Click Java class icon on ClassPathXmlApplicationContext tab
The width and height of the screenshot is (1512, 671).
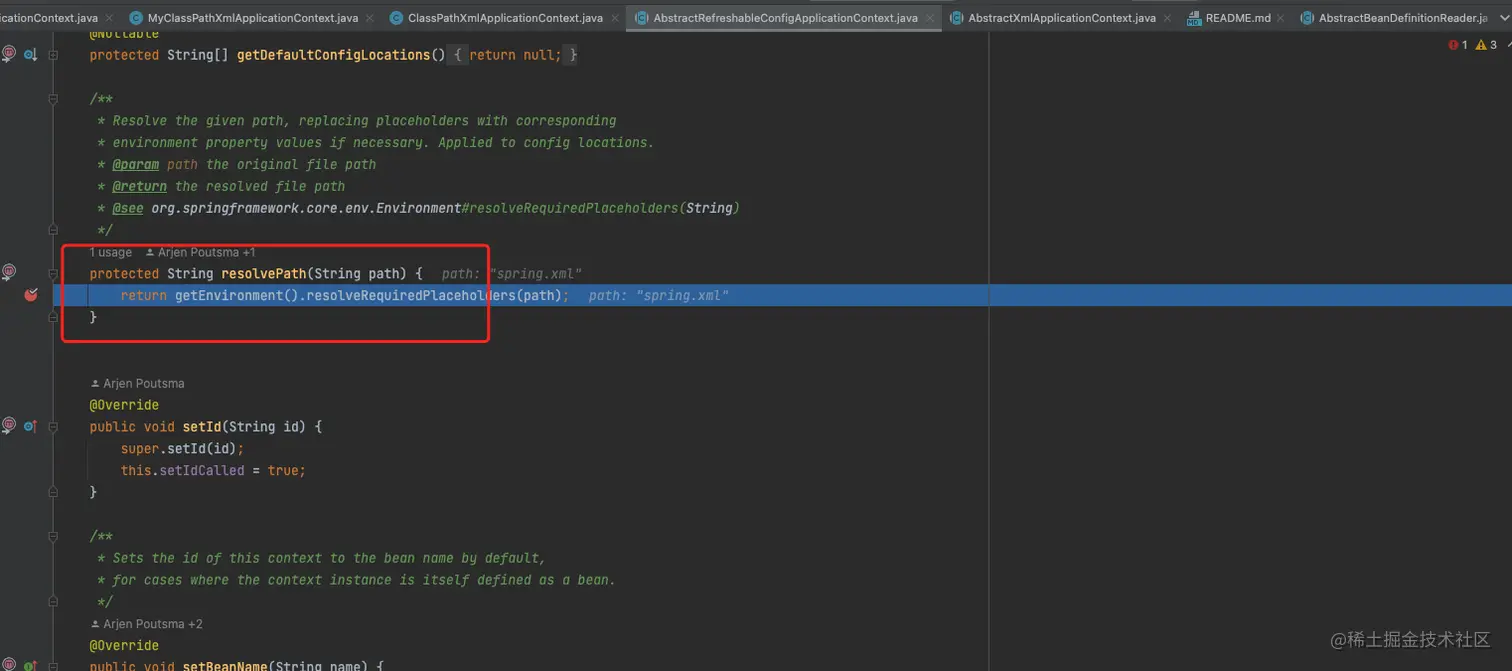point(396,18)
